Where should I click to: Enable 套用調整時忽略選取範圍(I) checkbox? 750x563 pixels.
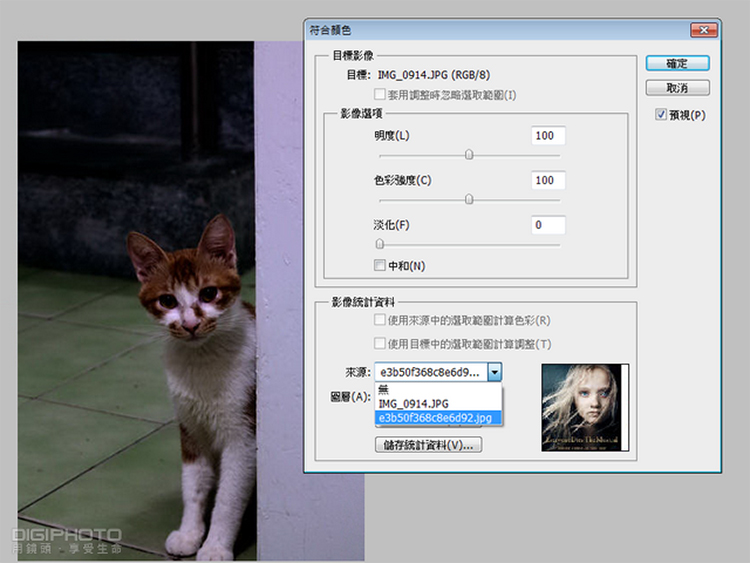tap(380, 94)
